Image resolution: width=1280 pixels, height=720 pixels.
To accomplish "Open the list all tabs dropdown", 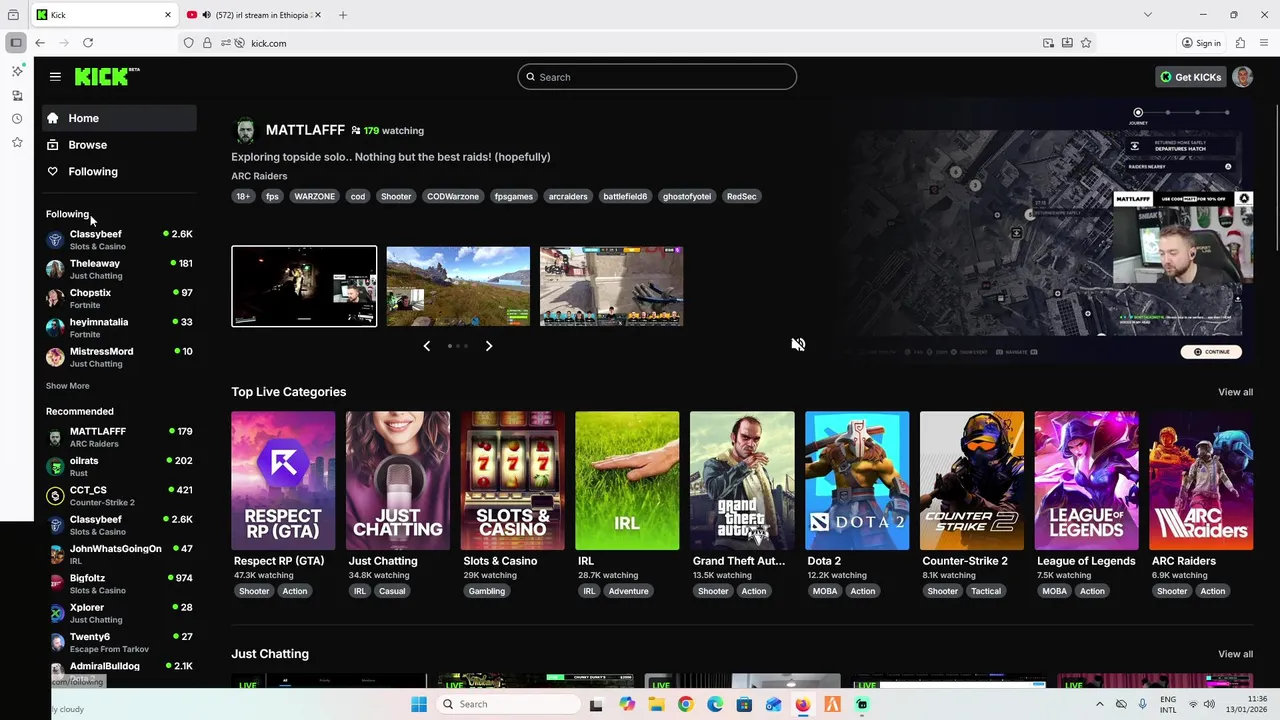I will (x=1148, y=15).
